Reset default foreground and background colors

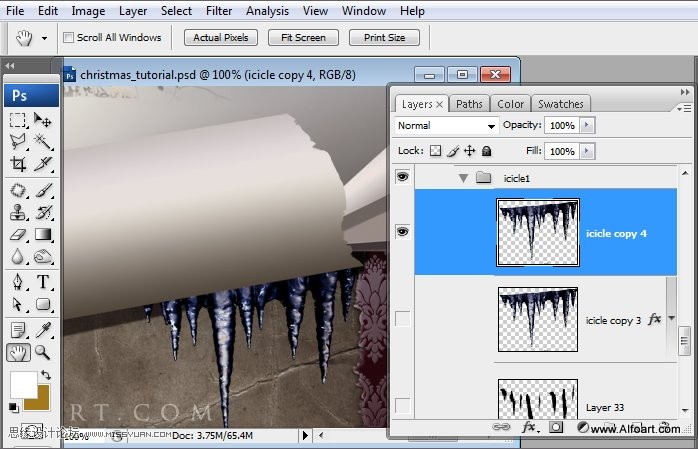click(x=14, y=407)
